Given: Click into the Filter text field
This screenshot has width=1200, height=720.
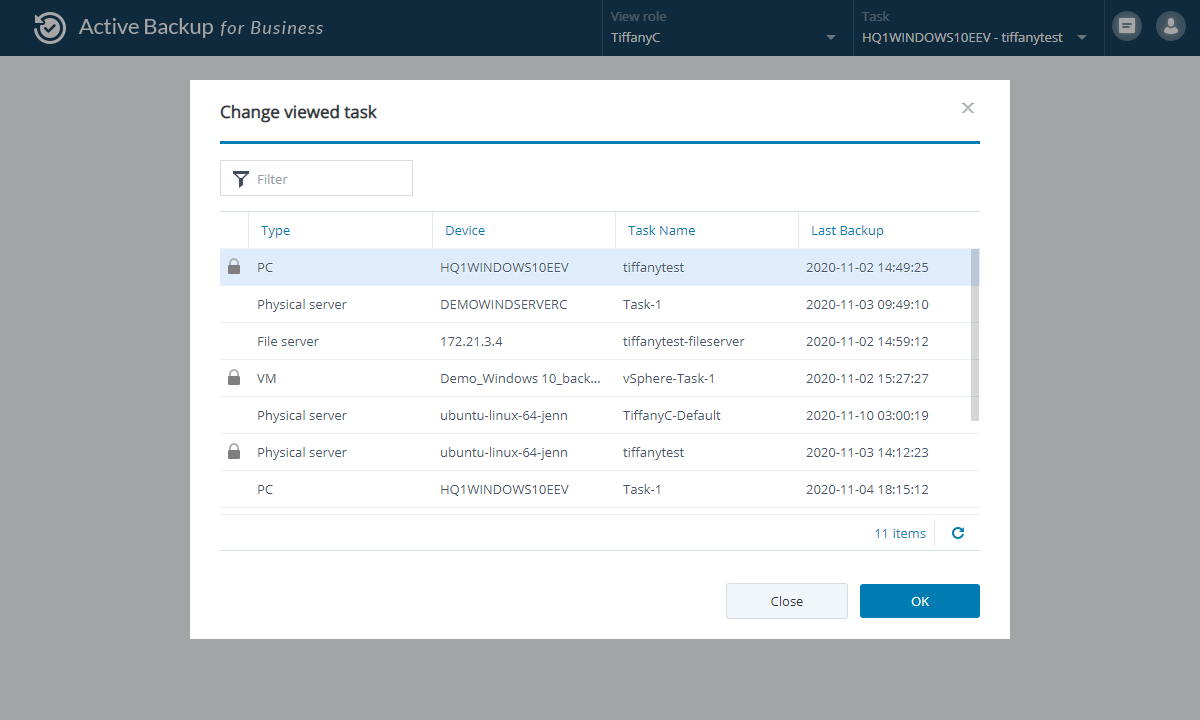Looking at the screenshot, I should tap(330, 179).
